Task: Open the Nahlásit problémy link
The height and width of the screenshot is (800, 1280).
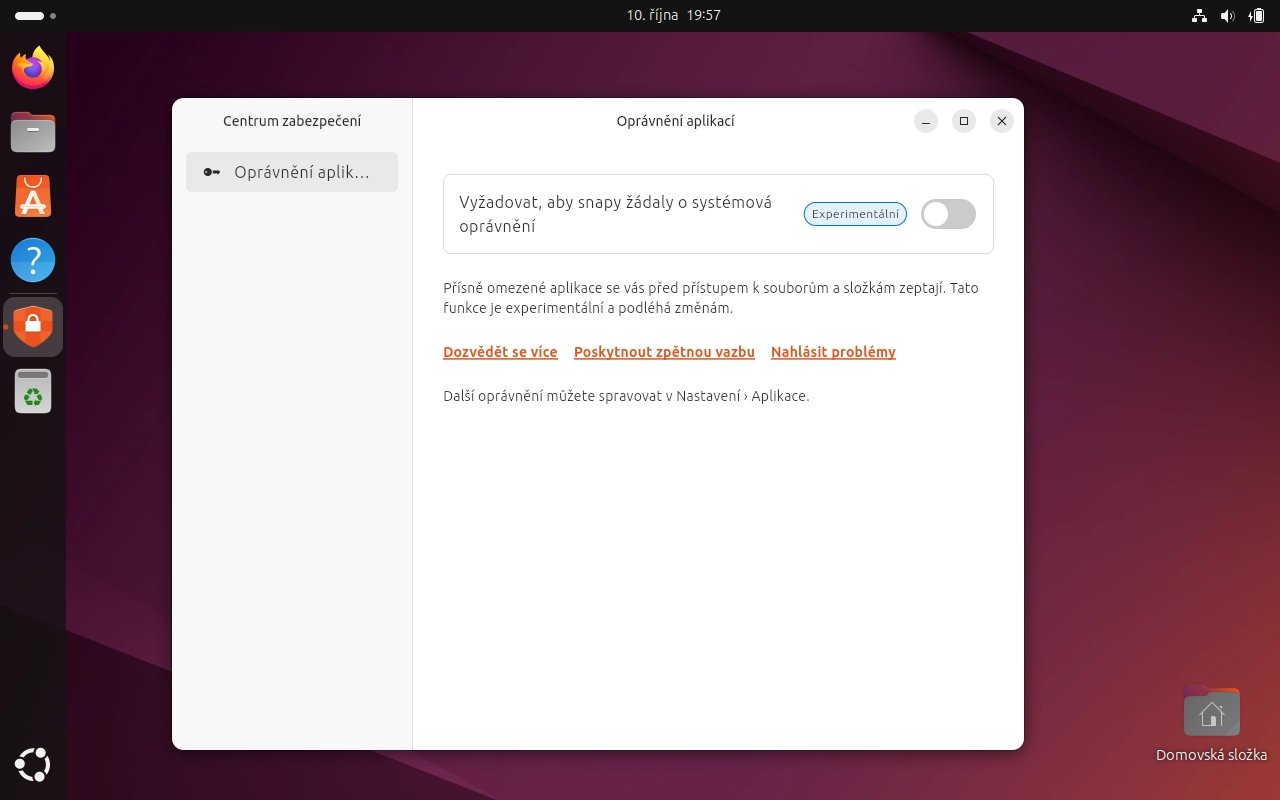Action: (x=833, y=352)
